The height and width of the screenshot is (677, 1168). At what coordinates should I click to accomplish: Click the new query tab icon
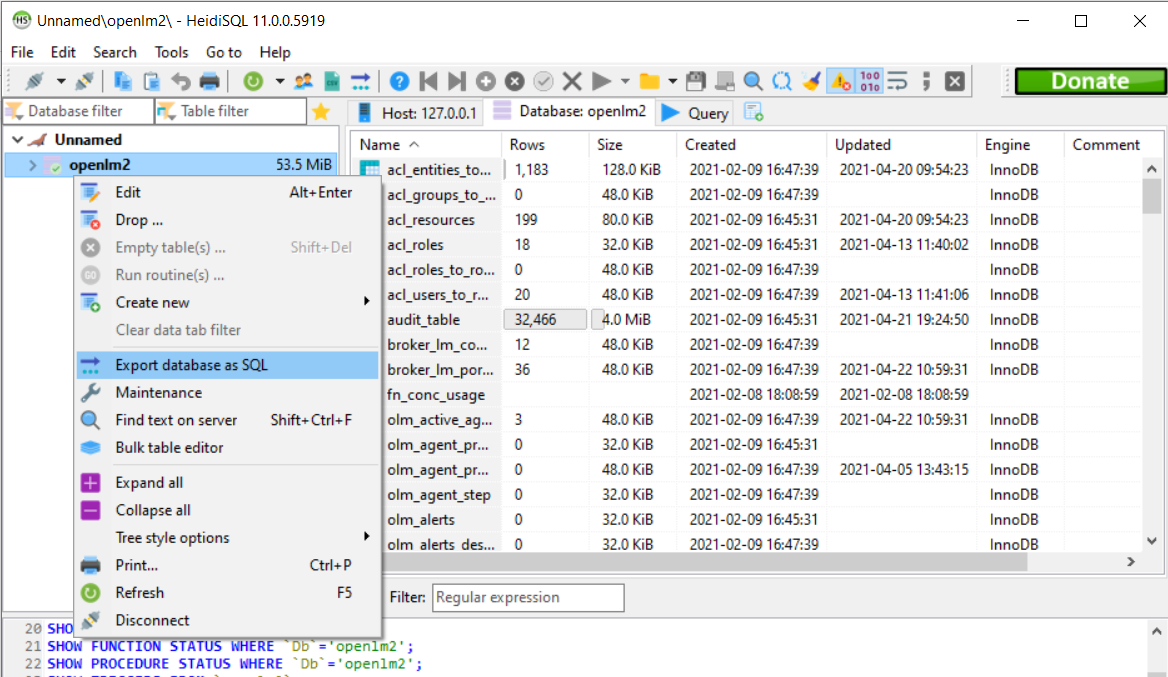coord(754,113)
